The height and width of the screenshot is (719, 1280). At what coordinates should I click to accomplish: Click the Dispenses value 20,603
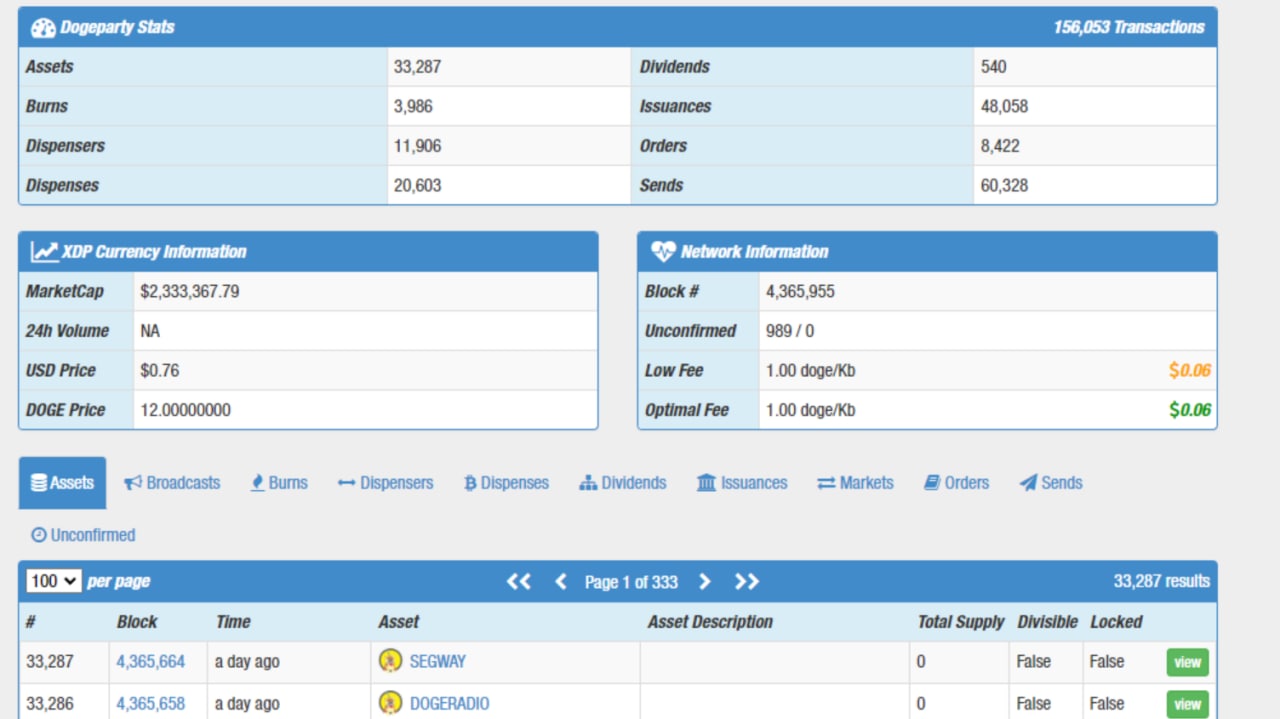417,185
